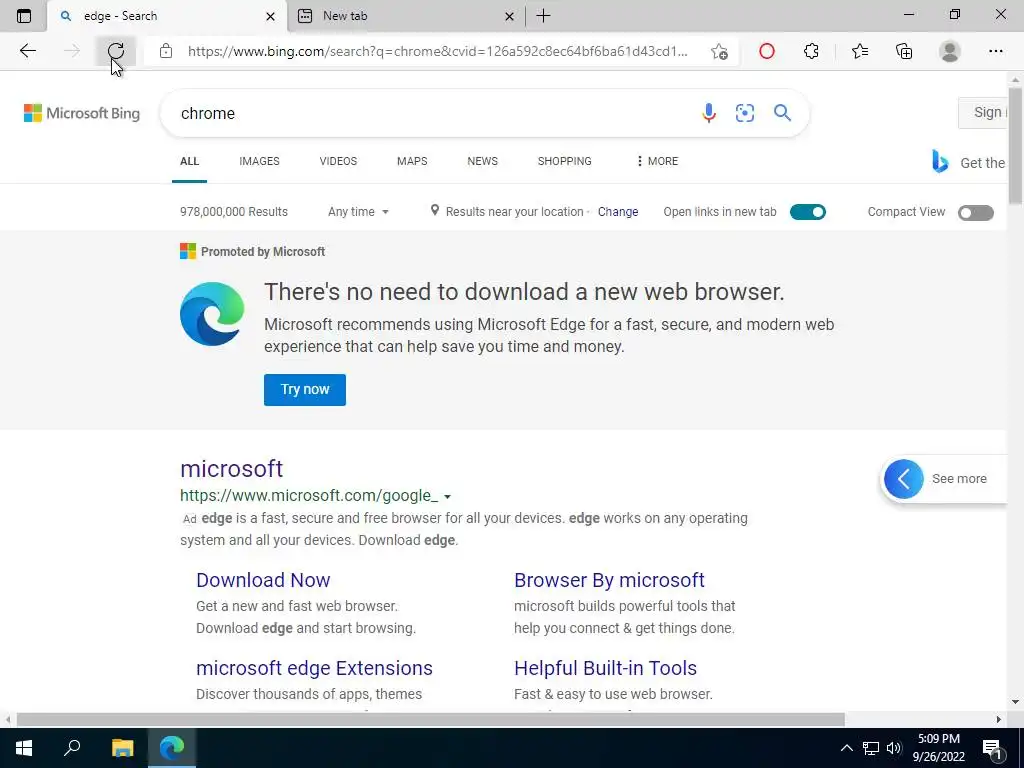Viewport: 1024px width, 768px height.
Task: Click the network tray icon
Action: [871, 748]
